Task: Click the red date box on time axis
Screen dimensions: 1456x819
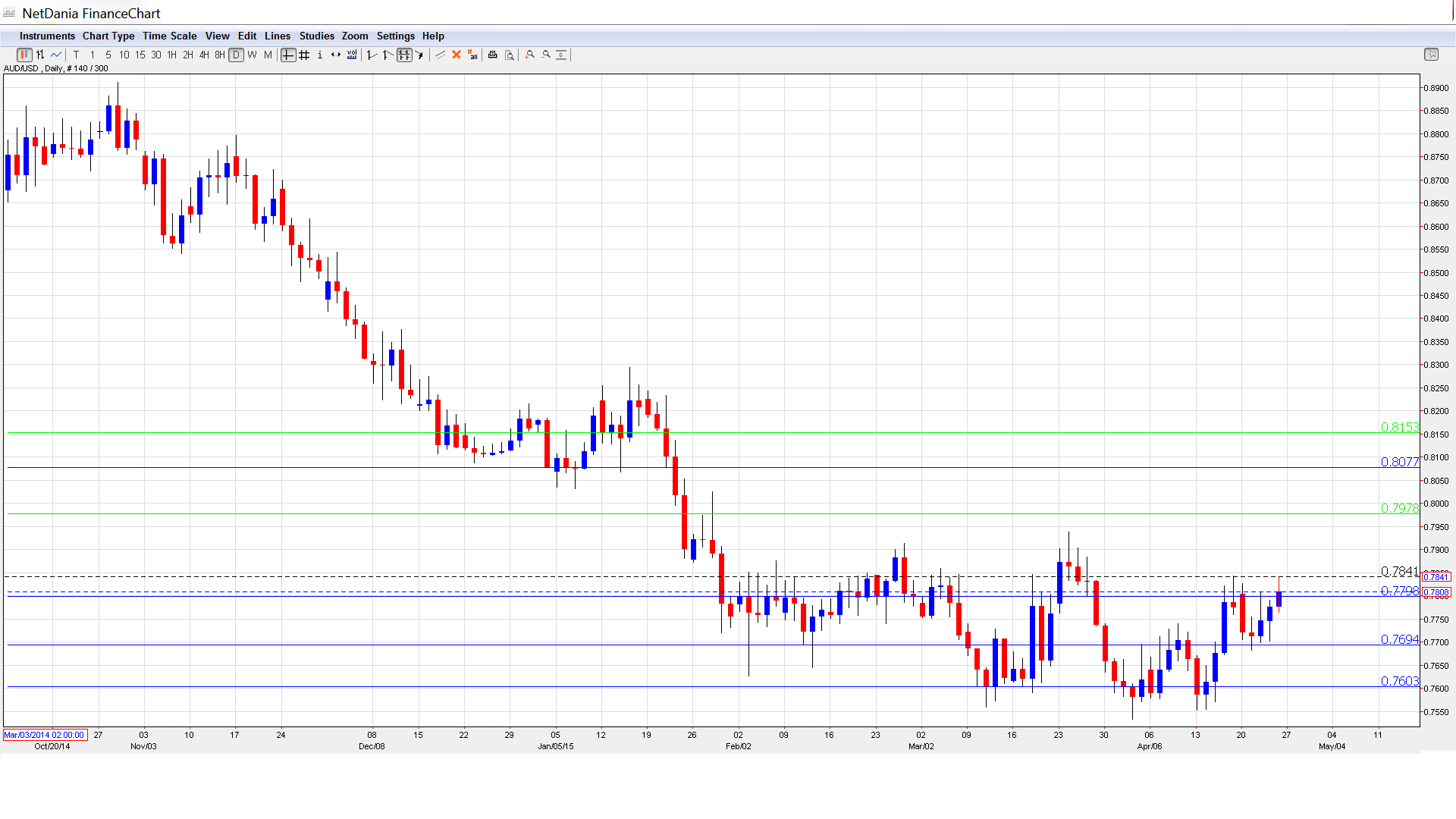Action: (45, 735)
